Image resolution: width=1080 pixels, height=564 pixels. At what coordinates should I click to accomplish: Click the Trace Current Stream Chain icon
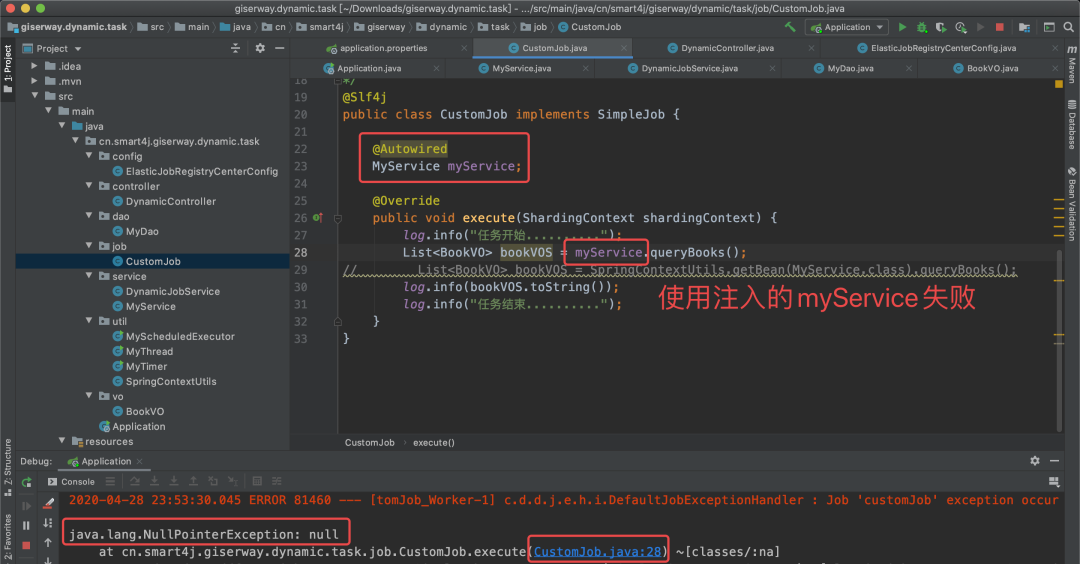tap(276, 481)
